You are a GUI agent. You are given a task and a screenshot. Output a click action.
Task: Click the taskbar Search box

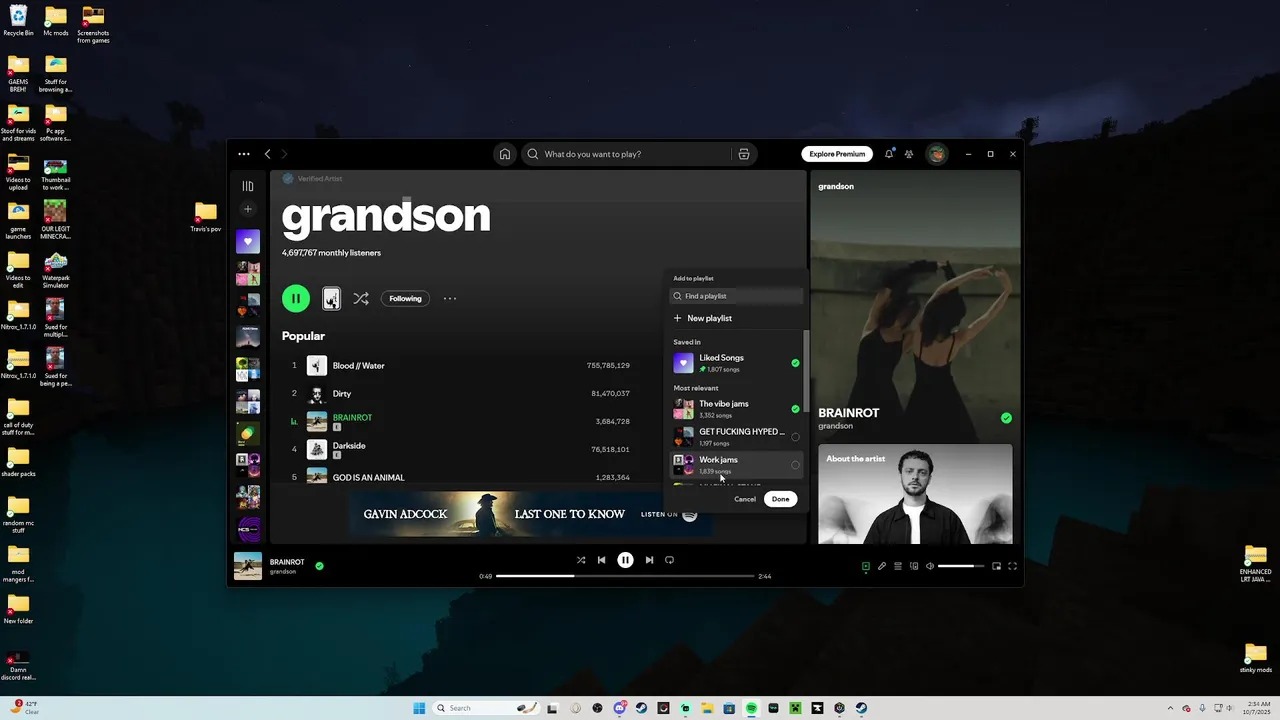point(485,708)
